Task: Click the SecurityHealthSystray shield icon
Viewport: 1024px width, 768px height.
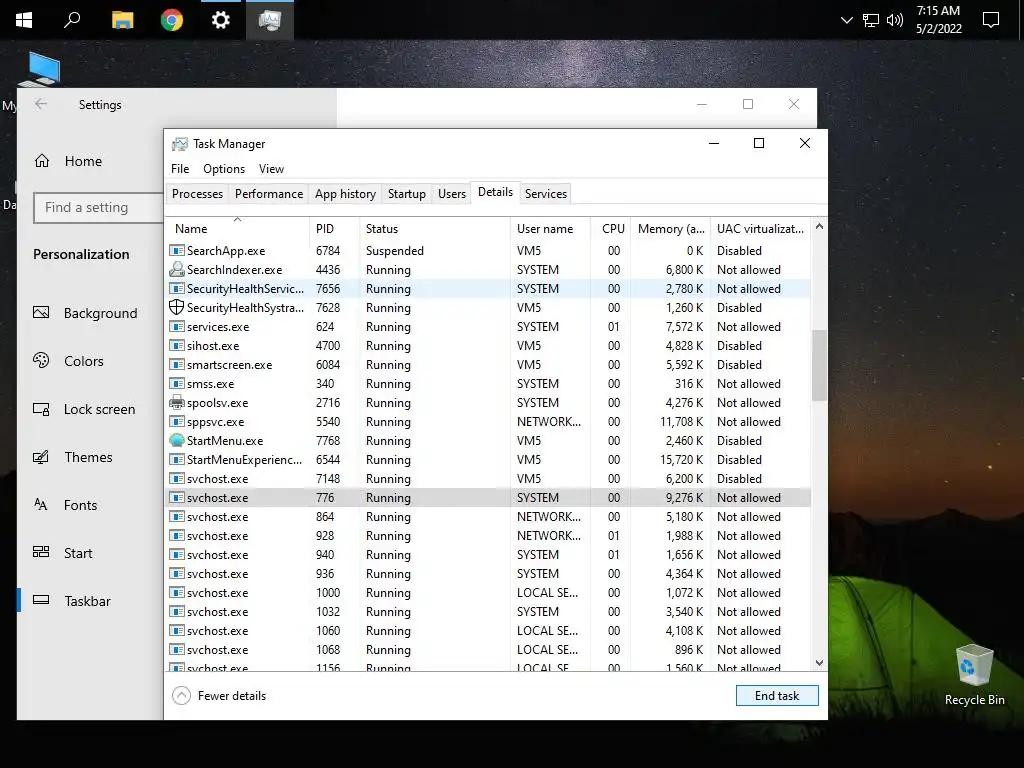Action: (x=176, y=308)
